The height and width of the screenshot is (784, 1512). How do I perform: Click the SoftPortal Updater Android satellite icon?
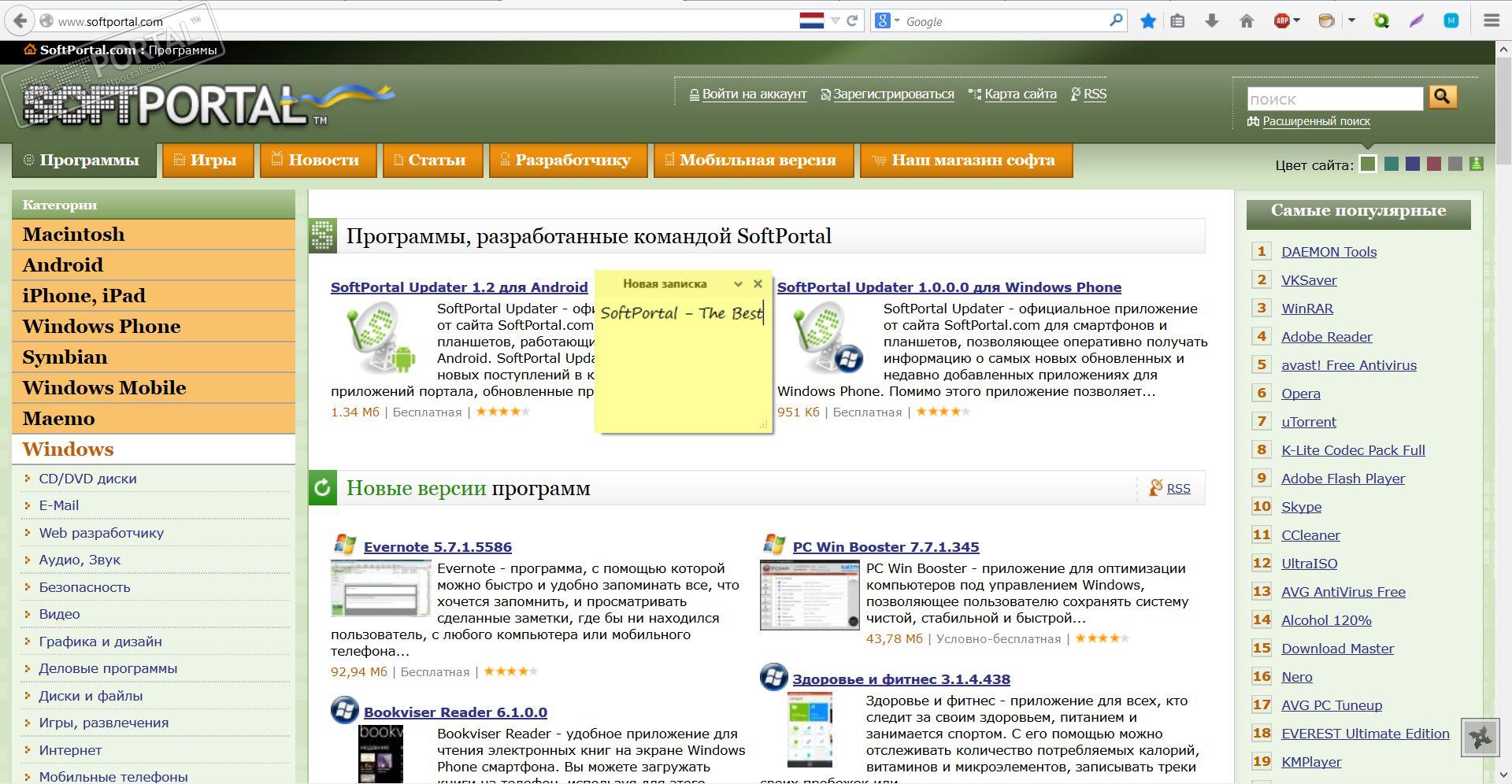[x=381, y=338]
